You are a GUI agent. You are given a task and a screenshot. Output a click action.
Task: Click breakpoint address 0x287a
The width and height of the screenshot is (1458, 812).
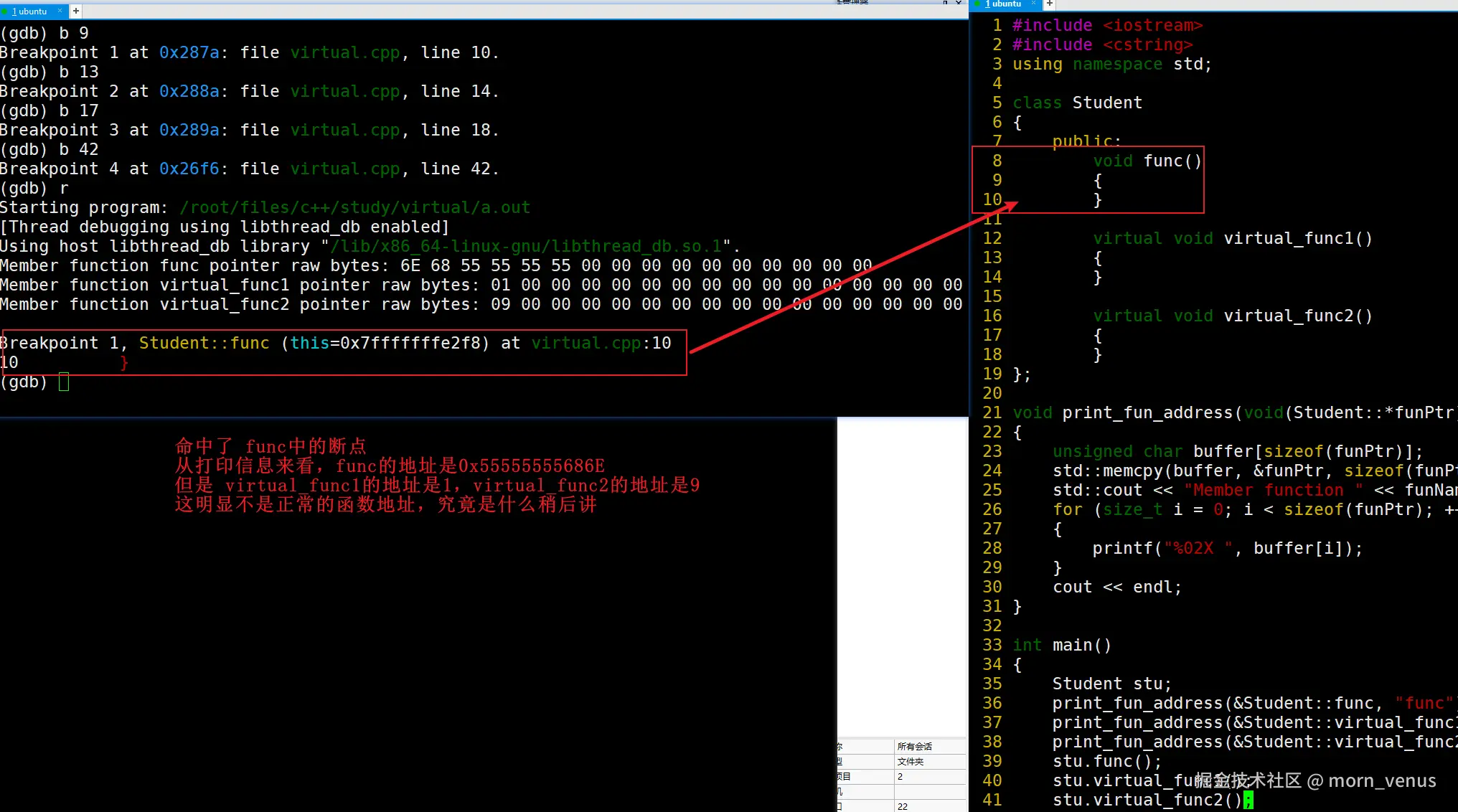pos(189,52)
